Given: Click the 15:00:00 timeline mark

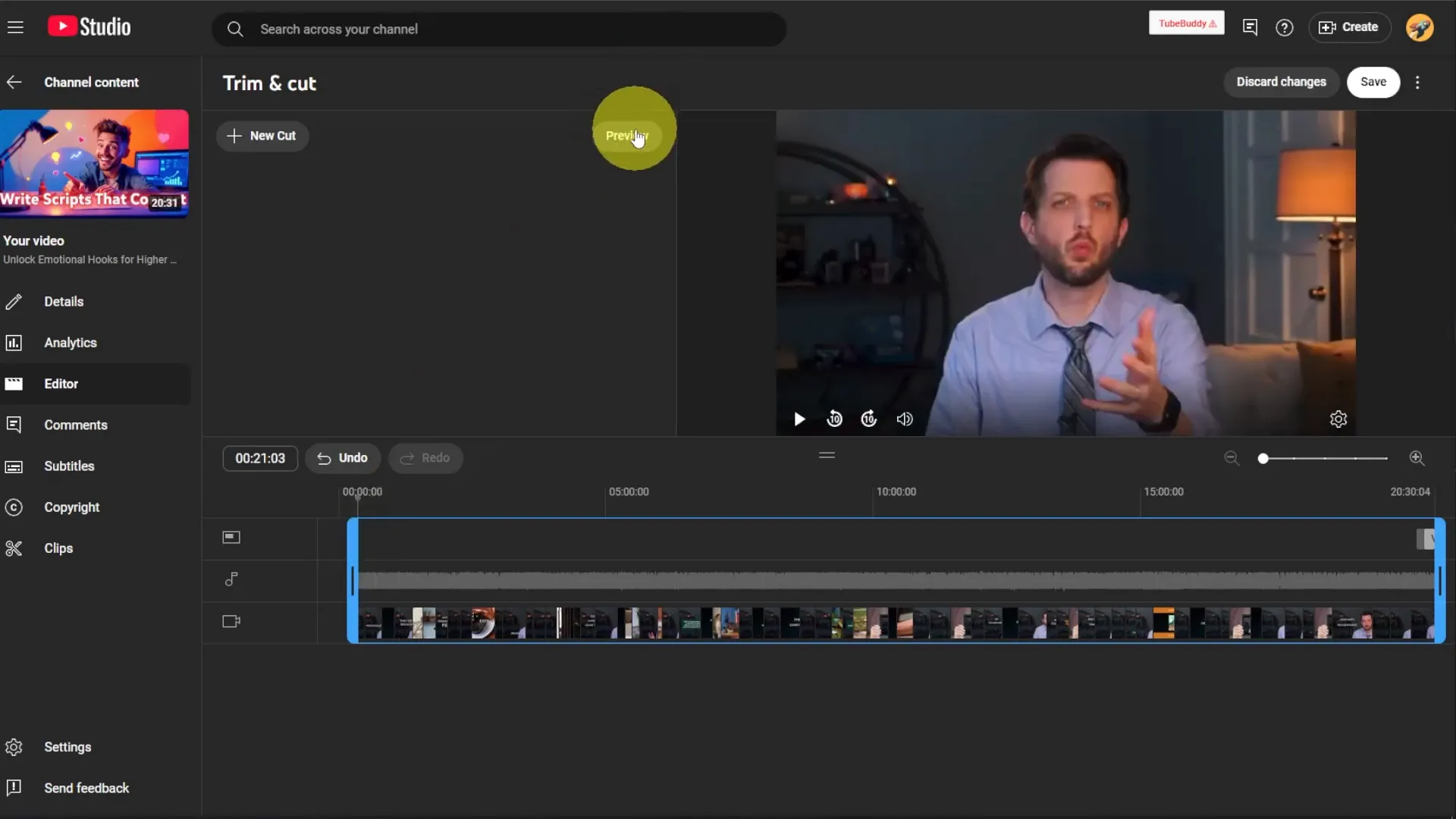Looking at the screenshot, I should tap(1163, 492).
